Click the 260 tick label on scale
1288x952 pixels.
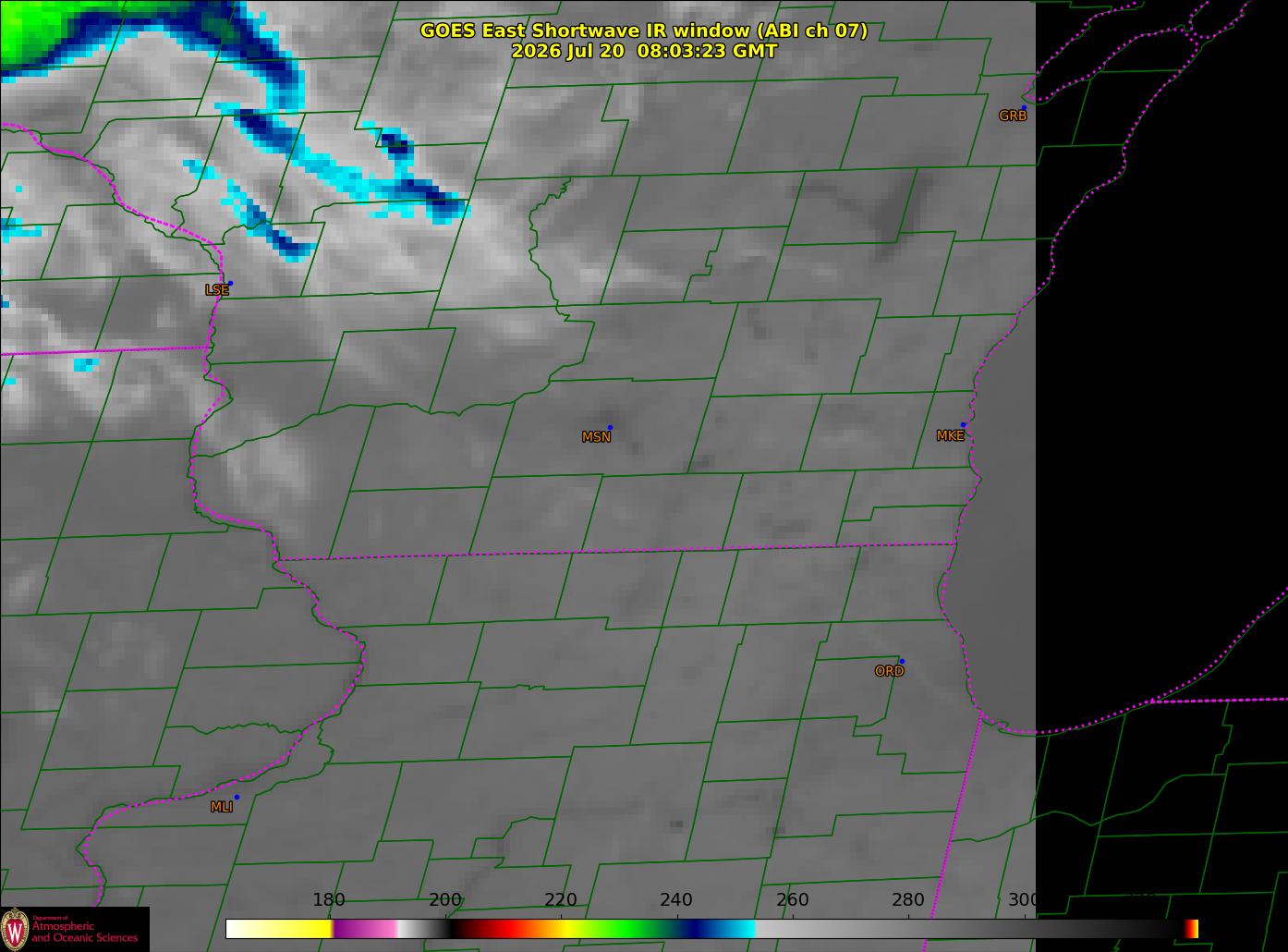point(792,899)
